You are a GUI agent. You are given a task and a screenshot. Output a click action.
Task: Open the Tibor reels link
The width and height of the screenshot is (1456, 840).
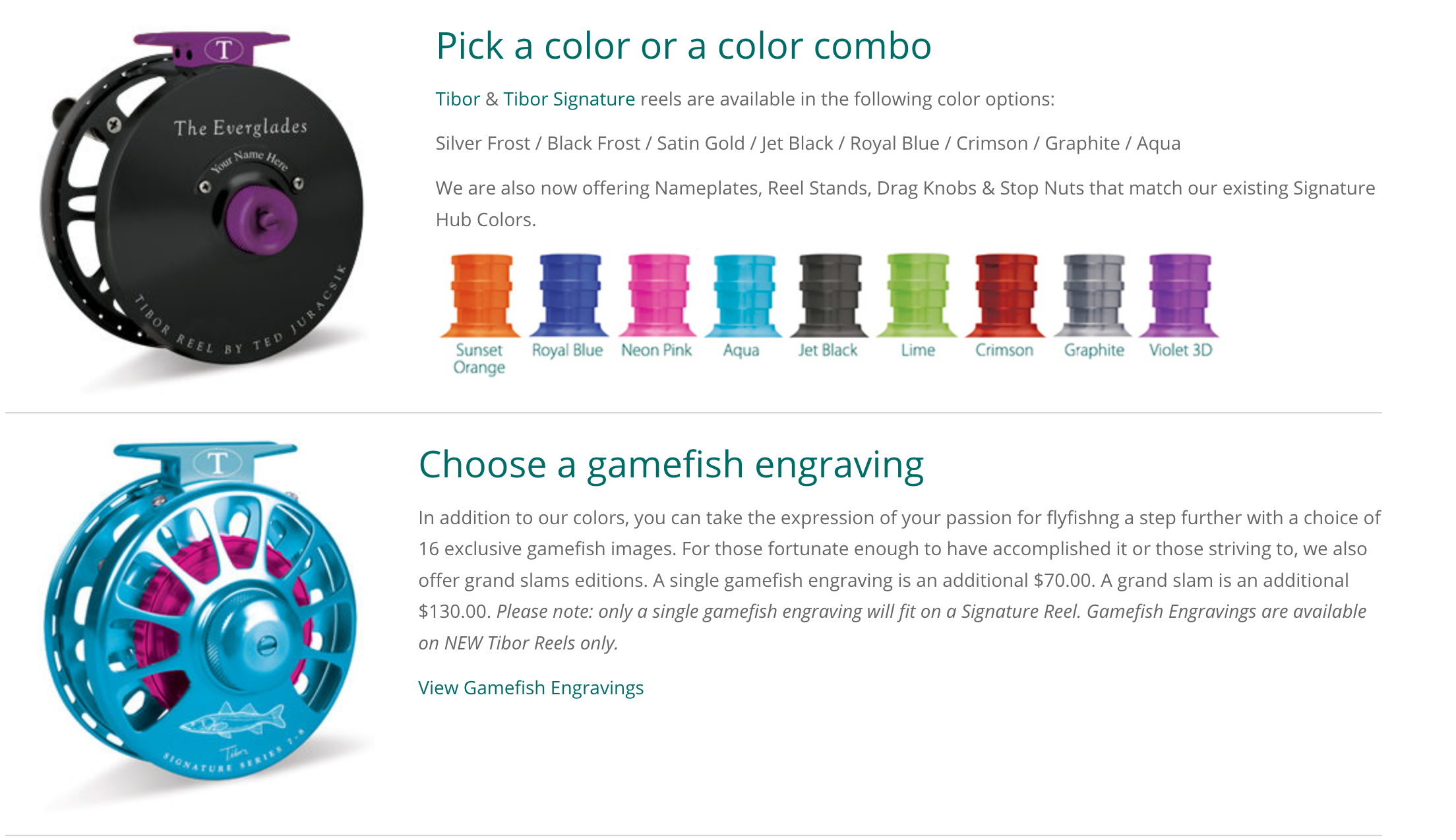point(458,99)
